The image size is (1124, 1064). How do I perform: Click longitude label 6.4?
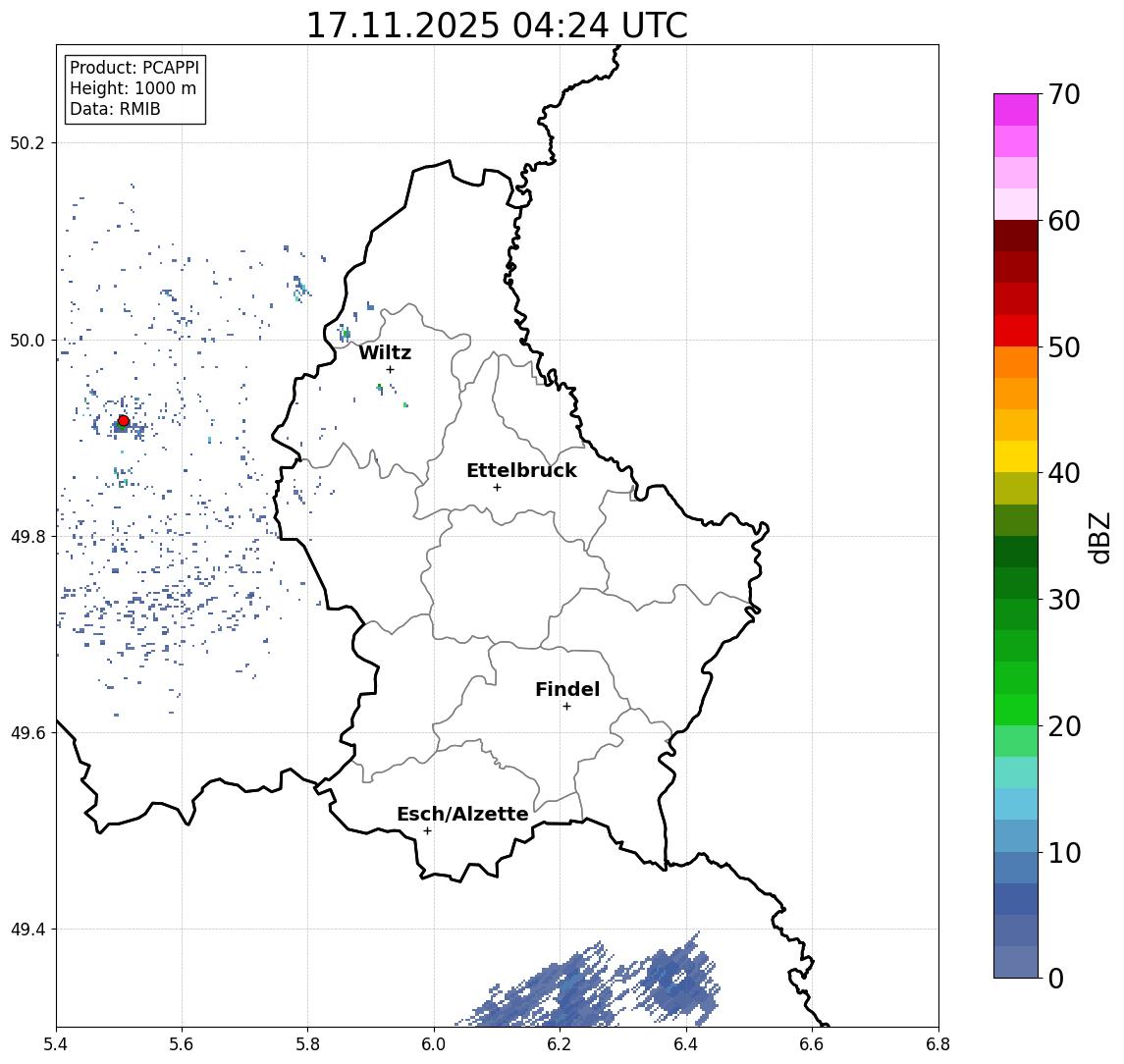pyautogui.click(x=687, y=1044)
